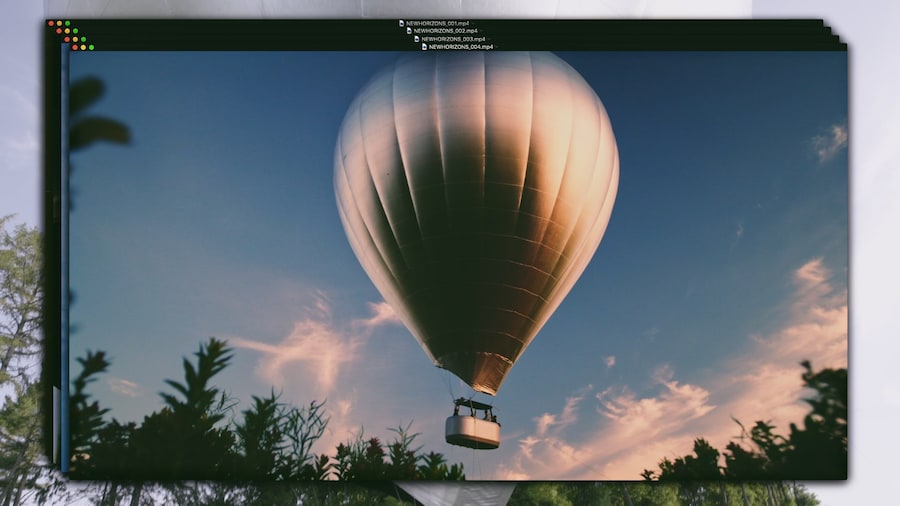Viewport: 900px width, 506px height.
Task: Click the file icon beside NEWHORIZONS_003.mp4
Action: pos(417,39)
